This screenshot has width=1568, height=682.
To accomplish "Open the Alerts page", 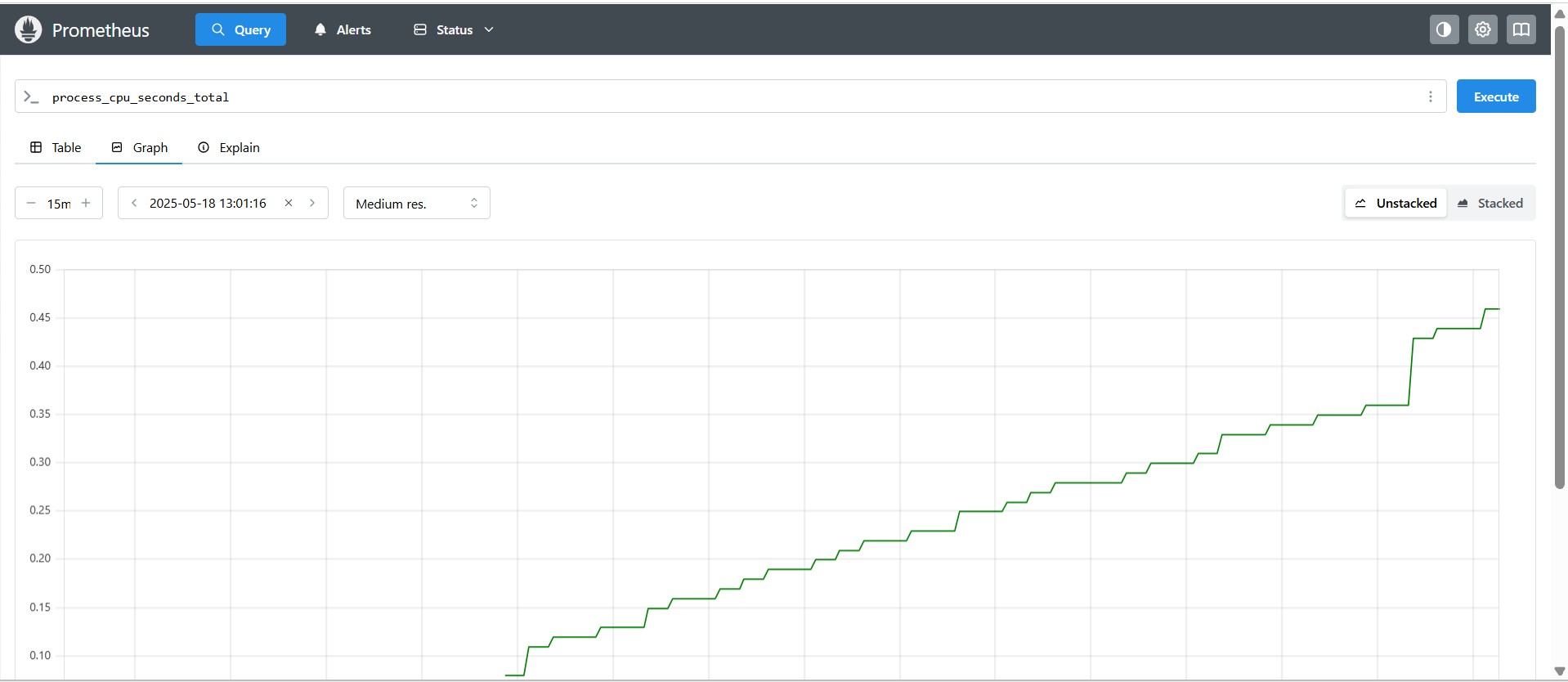I will click(343, 29).
